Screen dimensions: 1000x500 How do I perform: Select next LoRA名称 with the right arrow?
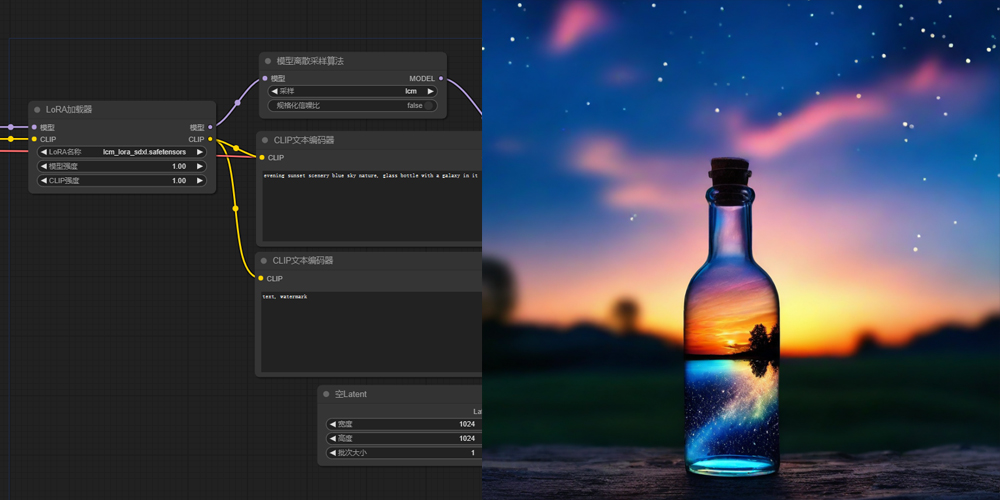pyautogui.click(x=200, y=152)
